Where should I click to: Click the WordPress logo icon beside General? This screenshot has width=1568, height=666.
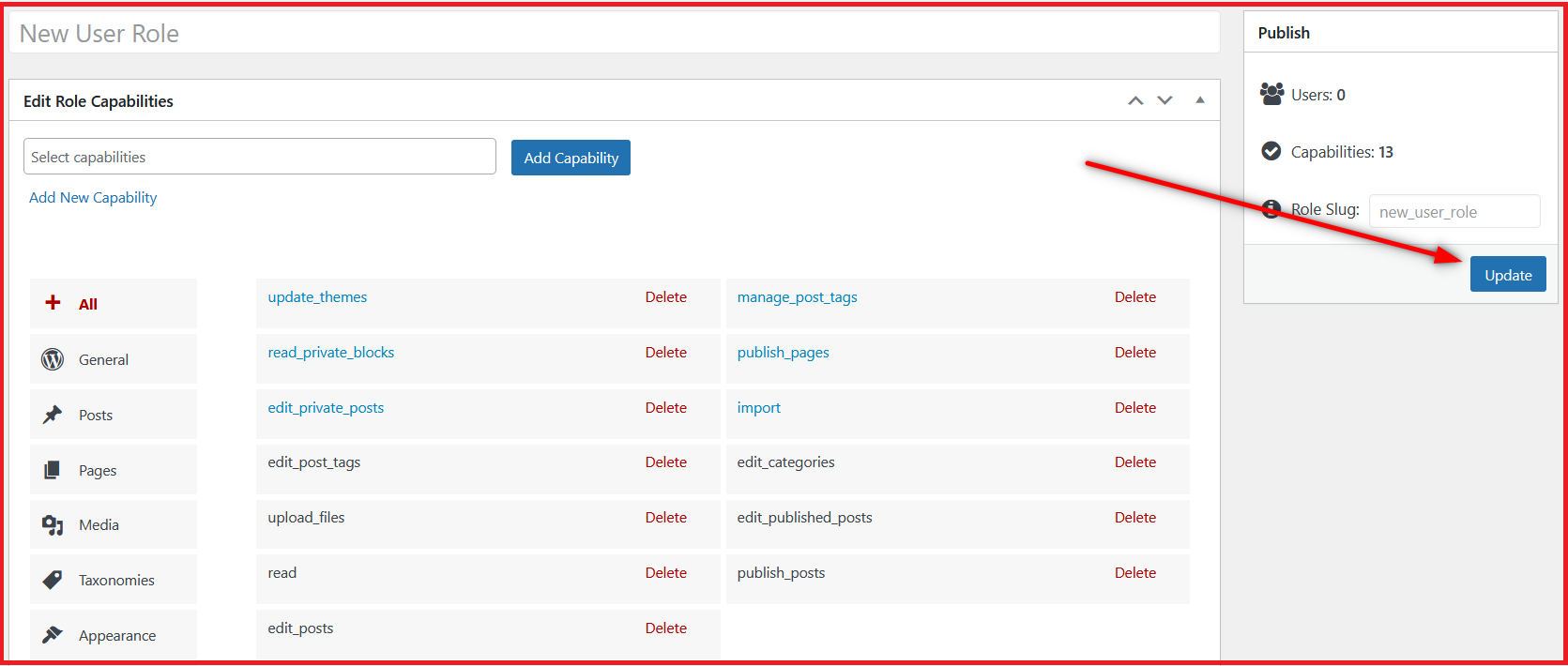coord(53,359)
